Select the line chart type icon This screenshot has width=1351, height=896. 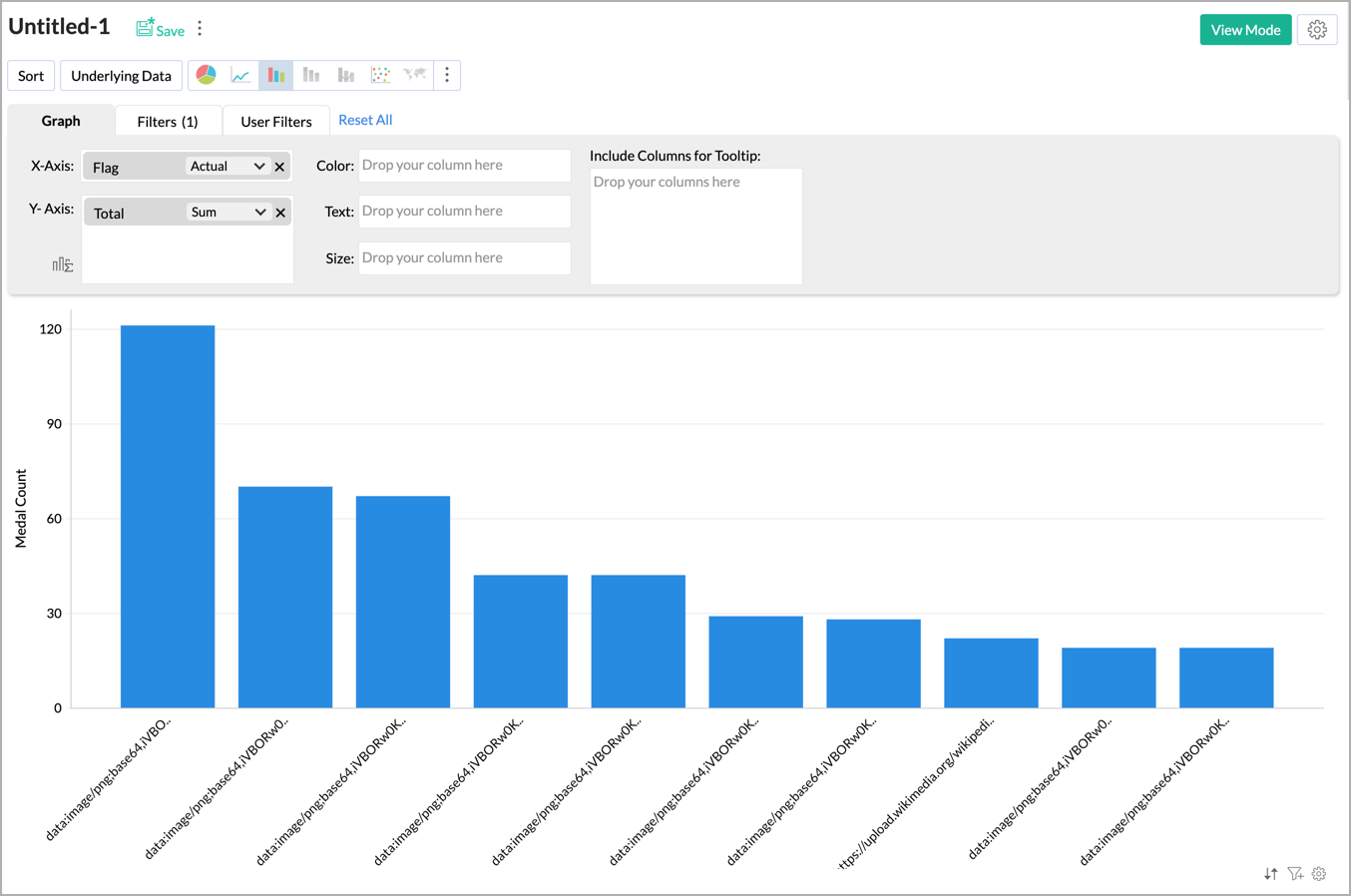click(x=240, y=75)
